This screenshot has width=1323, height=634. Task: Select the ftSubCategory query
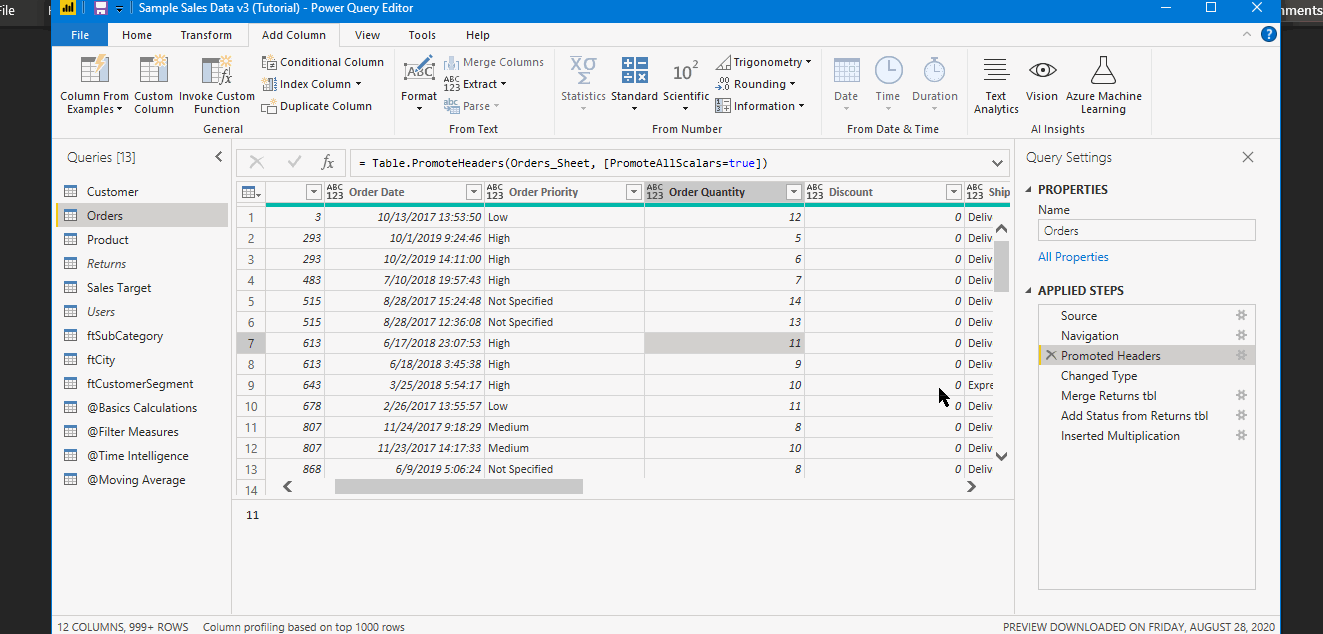click(142, 336)
